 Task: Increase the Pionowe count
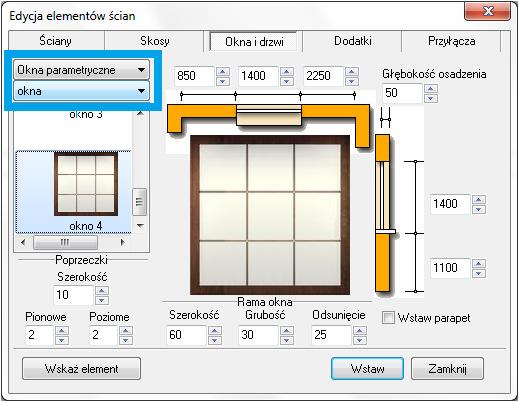pos(62,331)
